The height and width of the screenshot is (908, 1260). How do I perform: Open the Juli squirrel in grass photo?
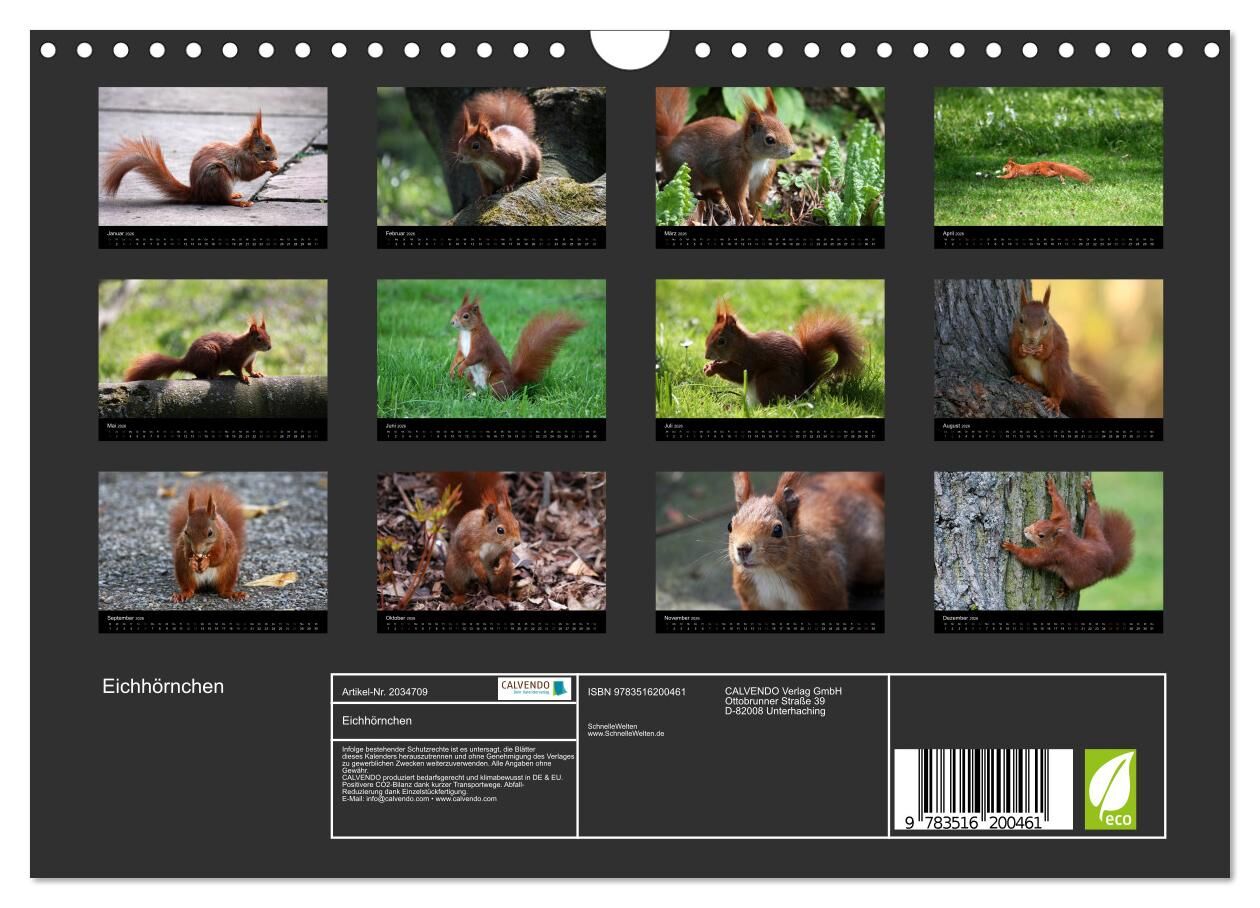(770, 348)
